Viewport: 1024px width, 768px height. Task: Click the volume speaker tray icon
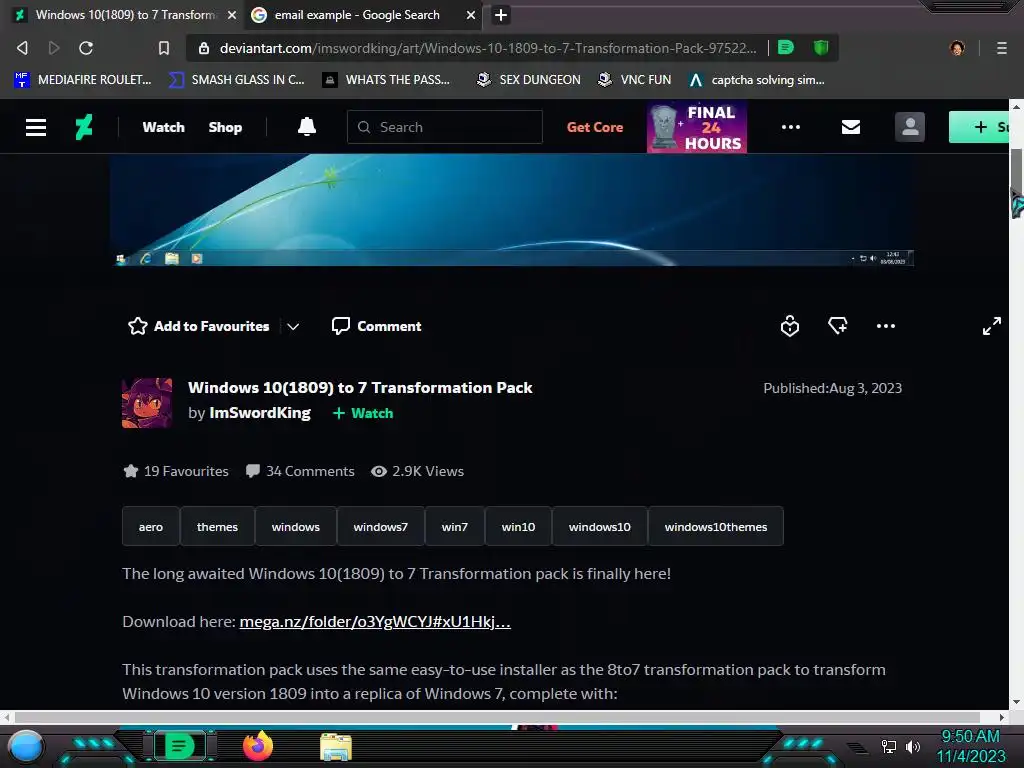(x=913, y=746)
